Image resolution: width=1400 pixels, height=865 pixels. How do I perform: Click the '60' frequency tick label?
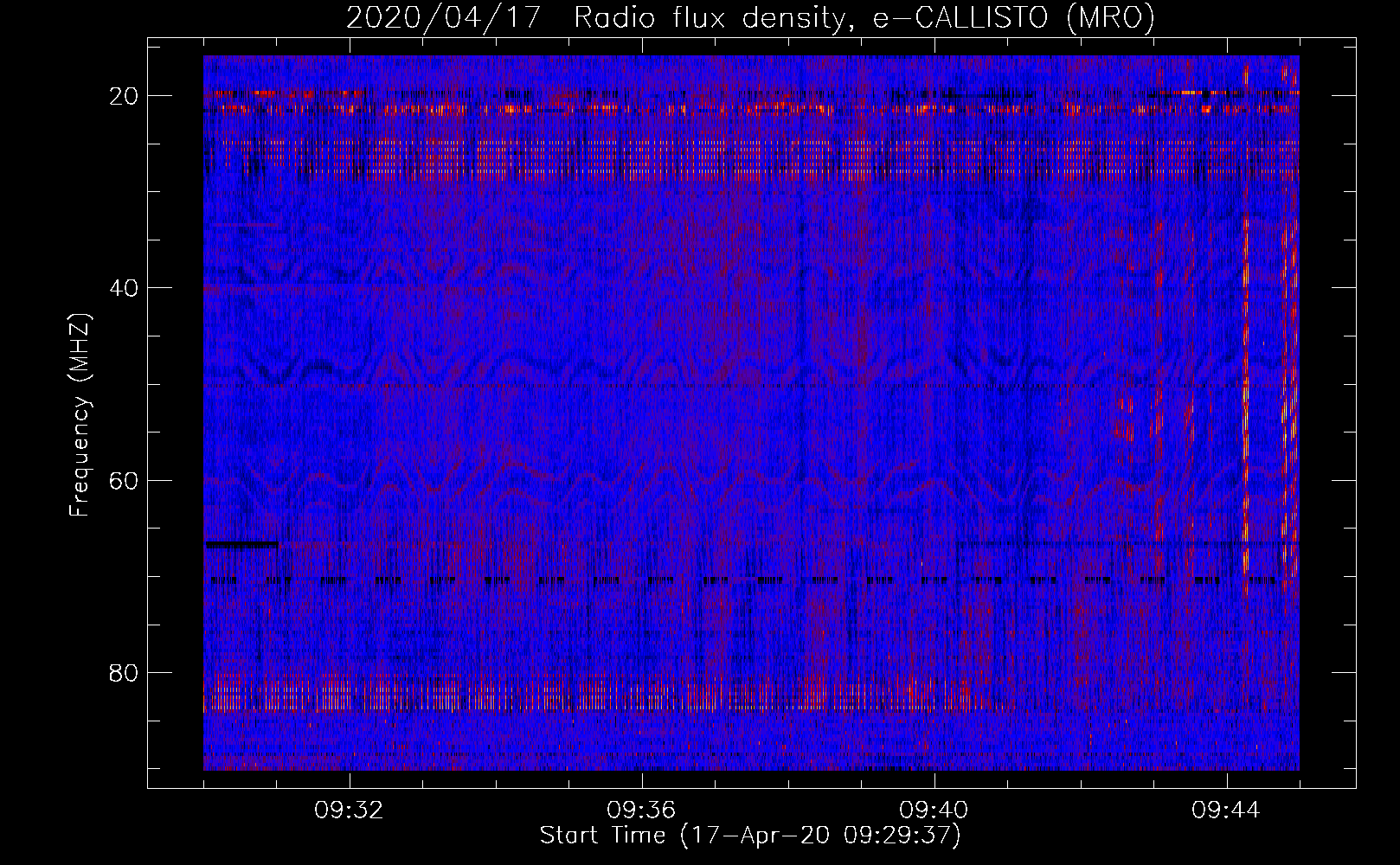click(x=124, y=480)
